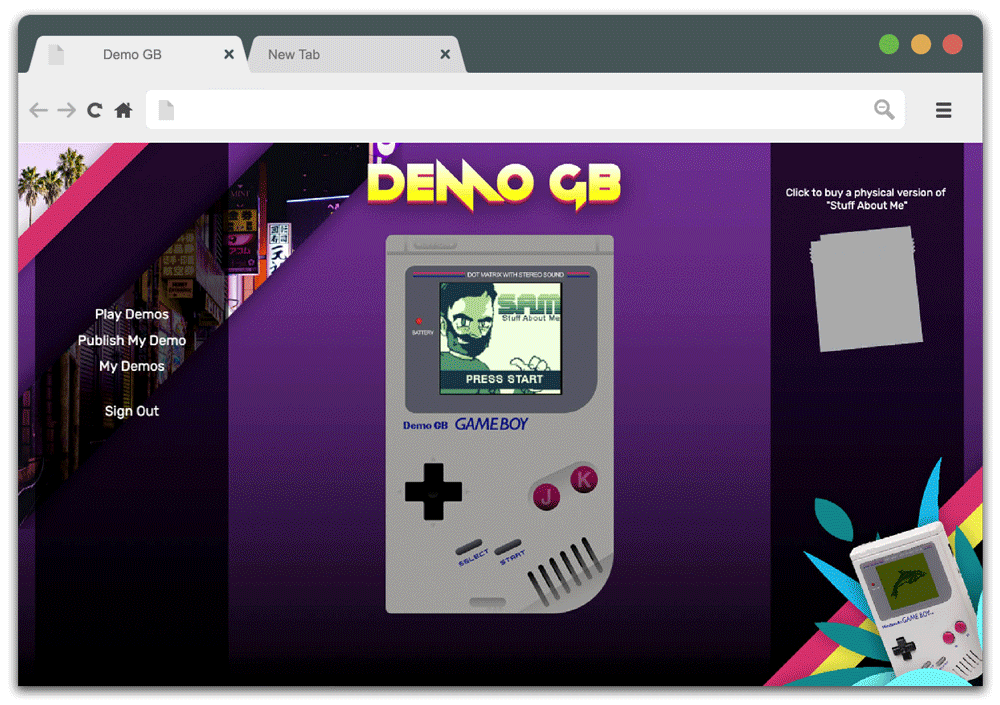Click the page icon on the Demo GB tab
Viewport: 1000px width, 705px height.
56,54
